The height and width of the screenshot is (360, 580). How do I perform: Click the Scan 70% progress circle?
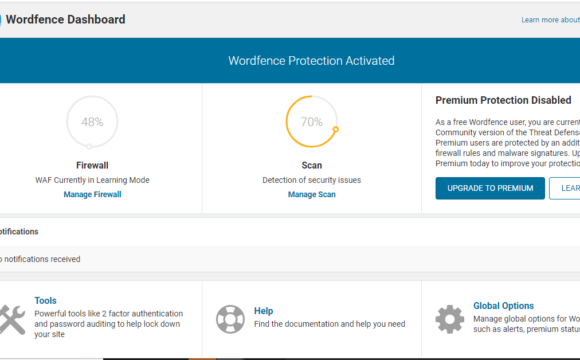(312, 122)
